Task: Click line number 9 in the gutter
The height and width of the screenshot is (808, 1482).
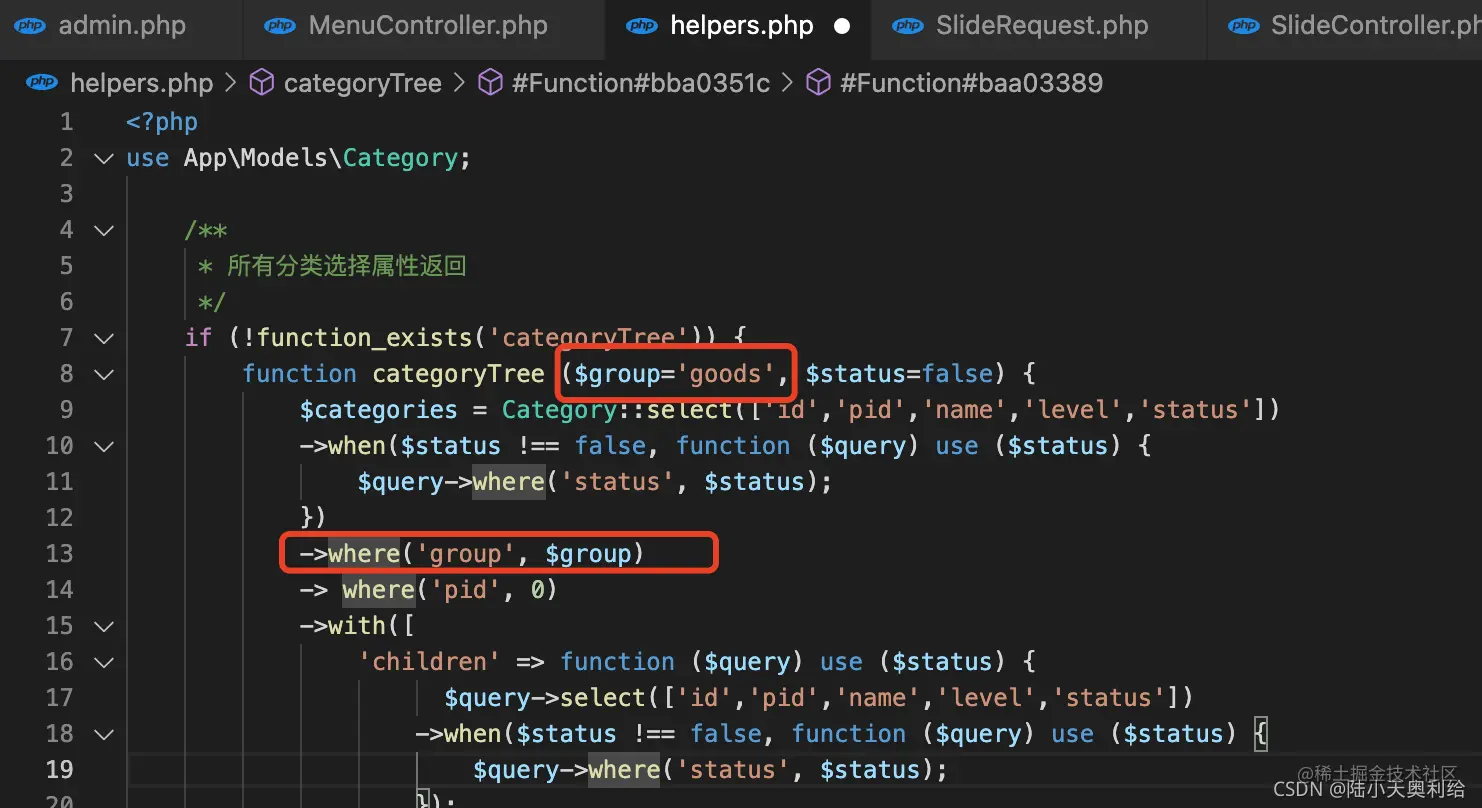Action: (x=67, y=410)
